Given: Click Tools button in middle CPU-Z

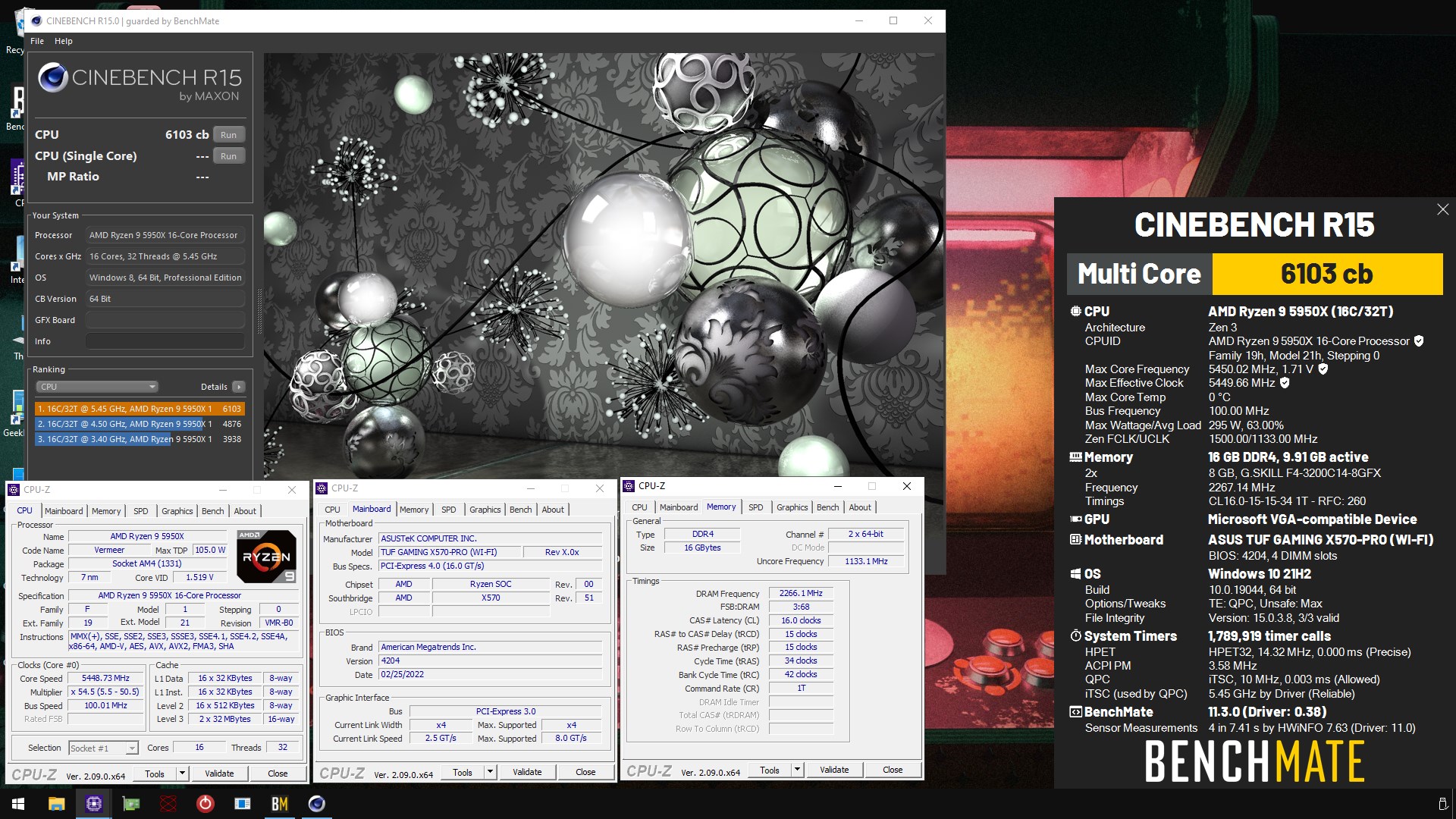Looking at the screenshot, I should click(x=463, y=772).
